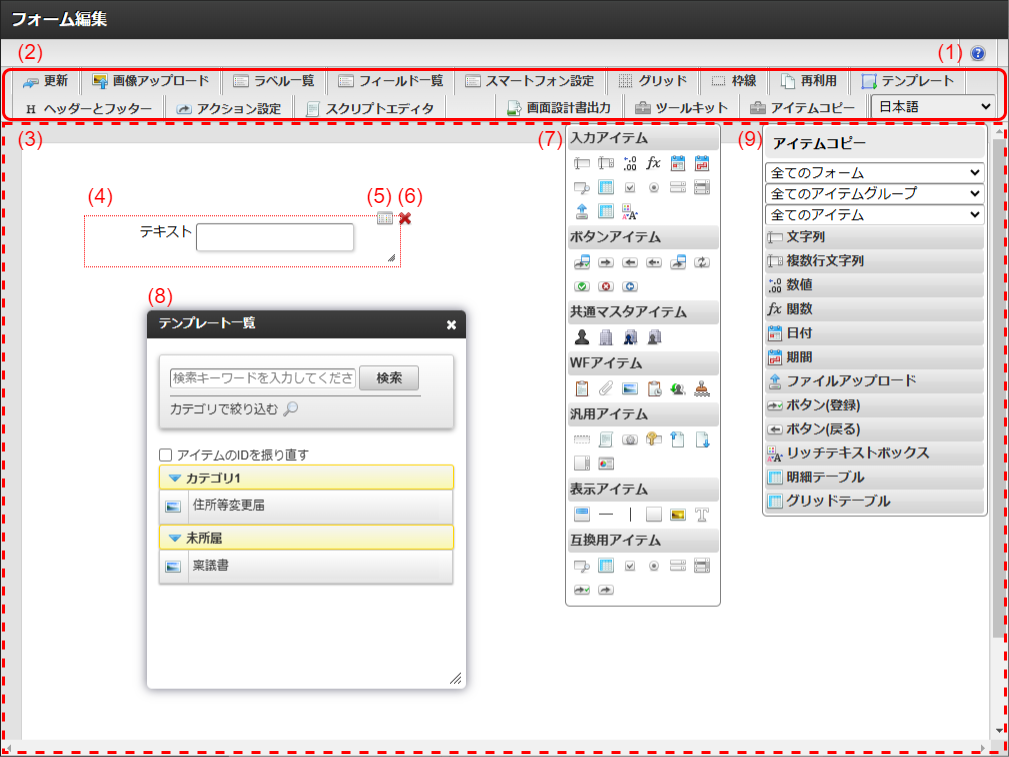Pick the stamp icon in WF items
This screenshot has height=757, width=1009.
click(702, 389)
